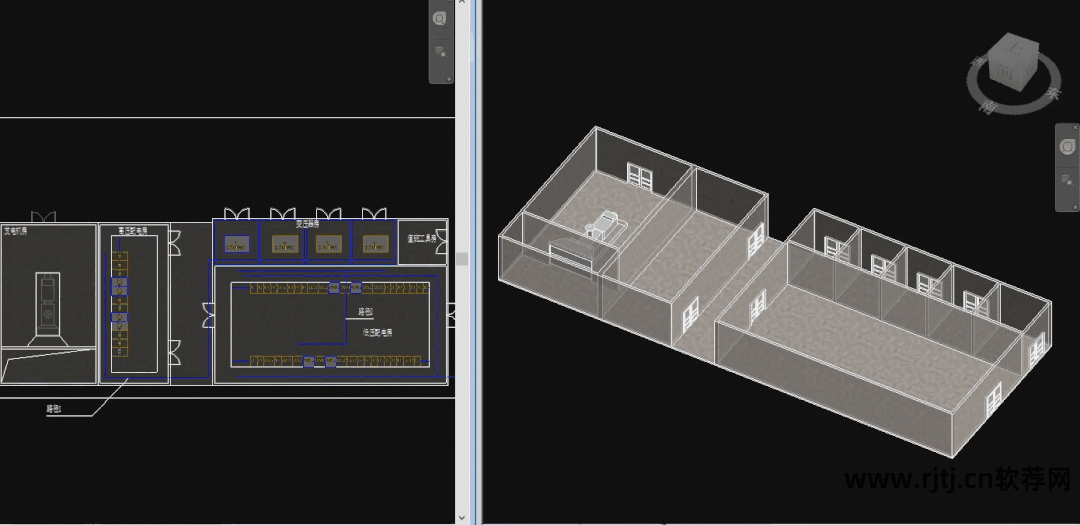Expand the 3D view navigation bar customize arrow

click(1075, 206)
